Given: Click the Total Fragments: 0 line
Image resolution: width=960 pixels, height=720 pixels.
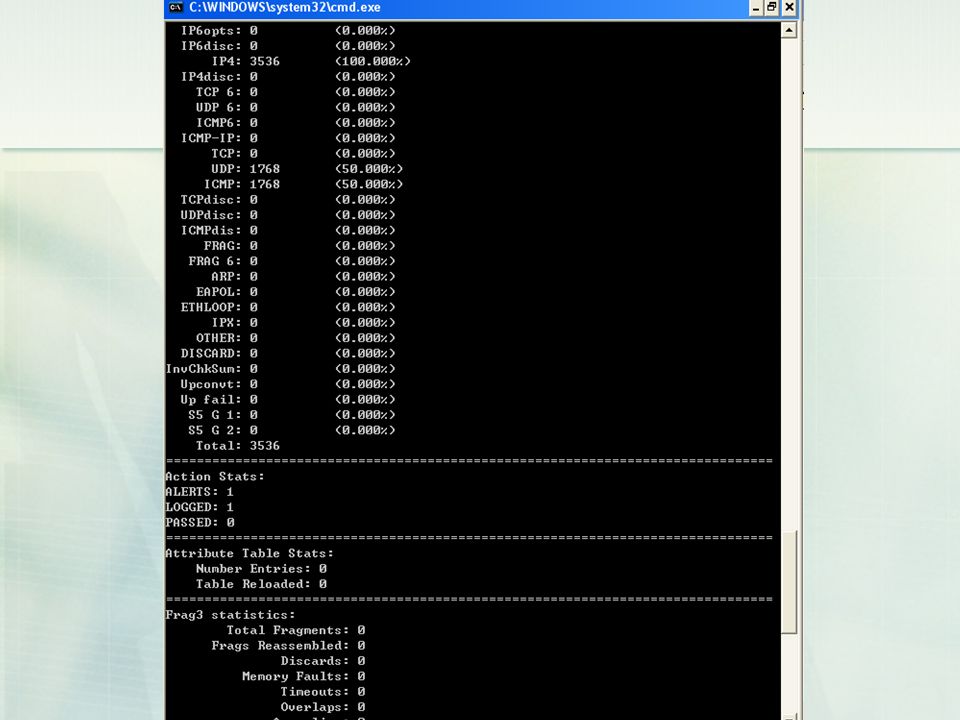Looking at the screenshot, I should point(296,630).
